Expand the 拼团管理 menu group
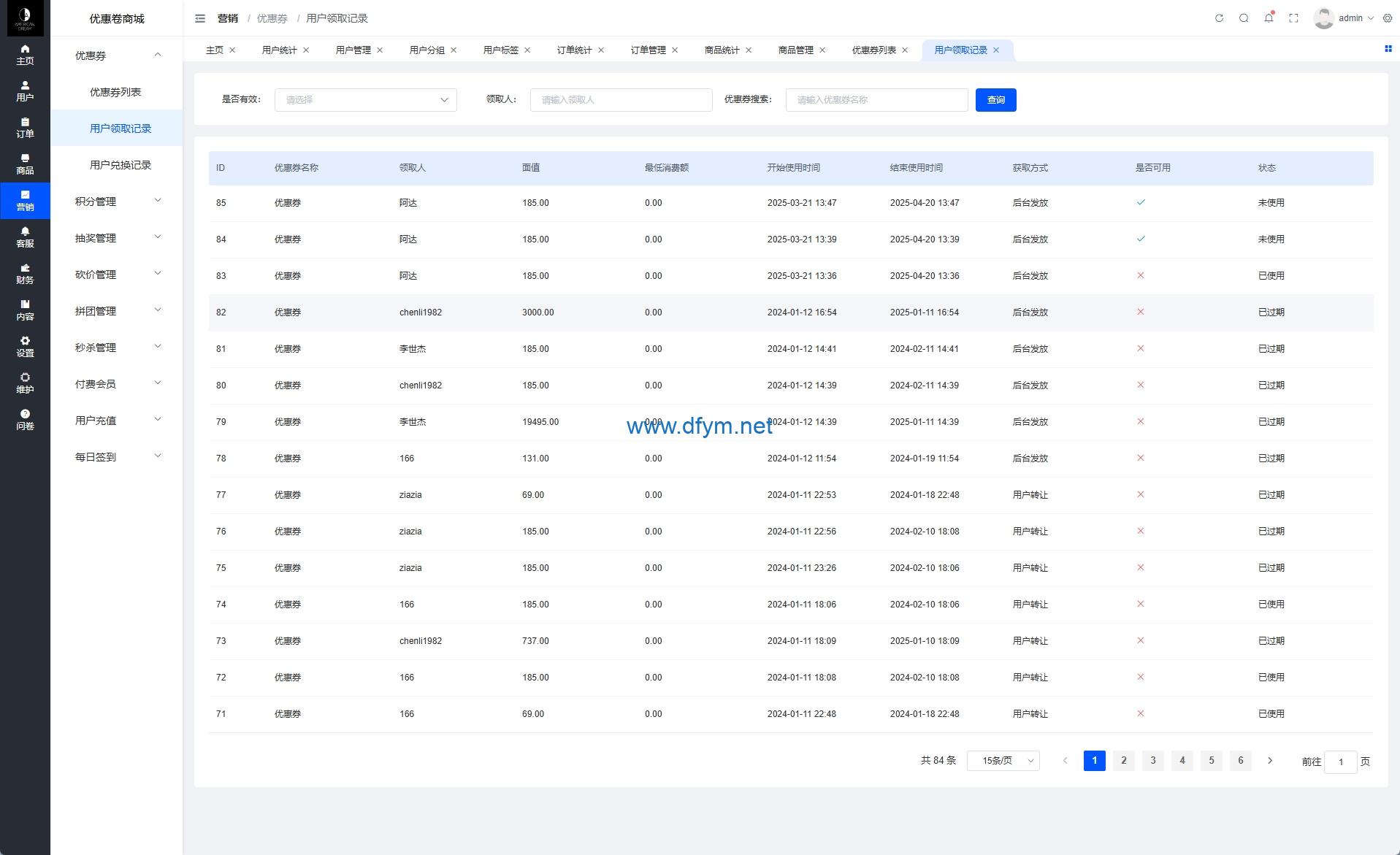Viewport: 1400px width, 855px height. click(x=117, y=311)
